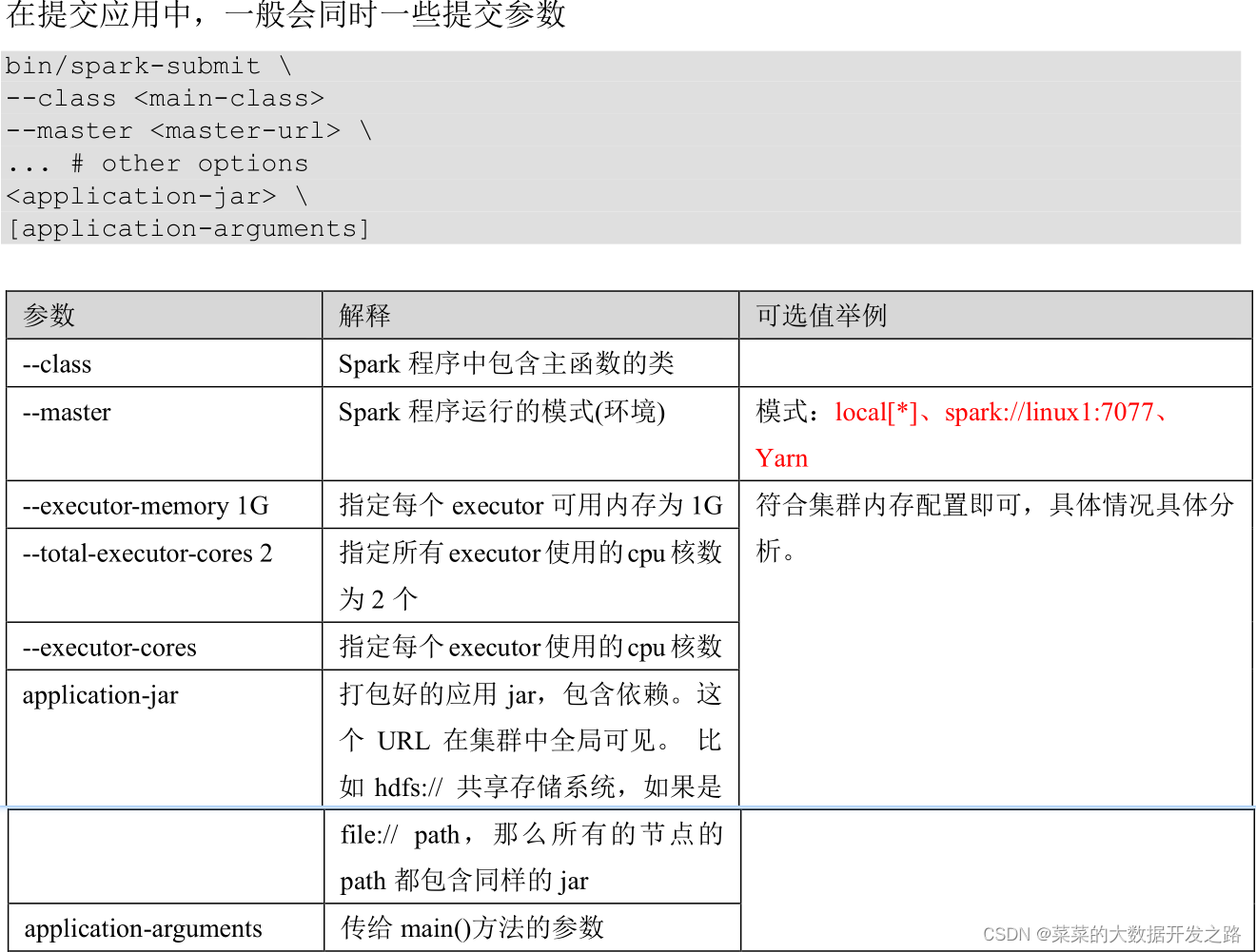Viewport: 1256px width, 952px height.
Task: Select the --master parameter cell
Action: [x=165, y=434]
